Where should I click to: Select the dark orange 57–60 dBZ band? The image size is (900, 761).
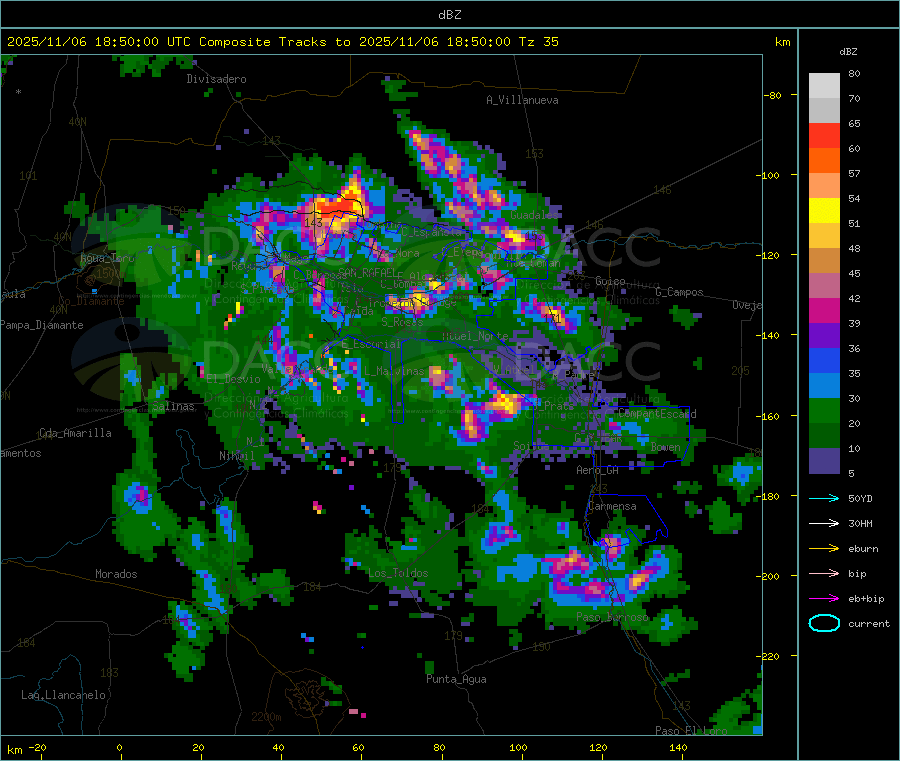[824, 161]
